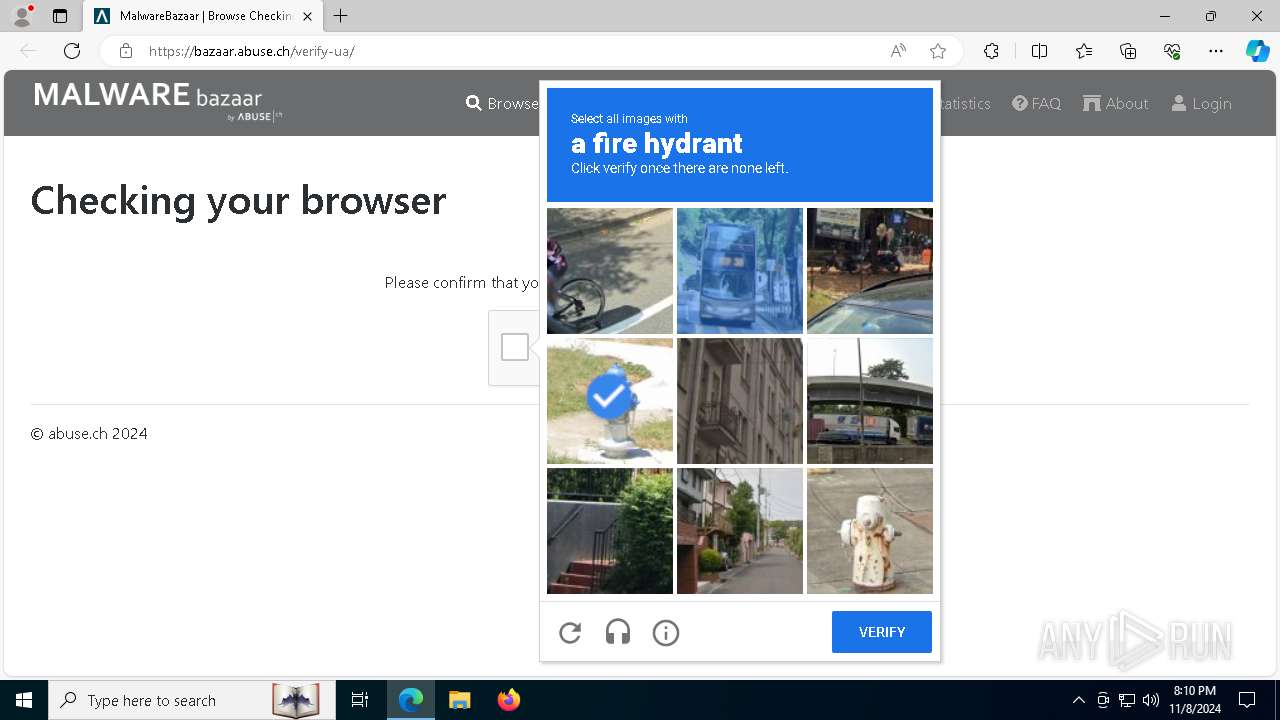Open Microsoft Edge from the taskbar
The image size is (1280, 720).
coord(411,700)
